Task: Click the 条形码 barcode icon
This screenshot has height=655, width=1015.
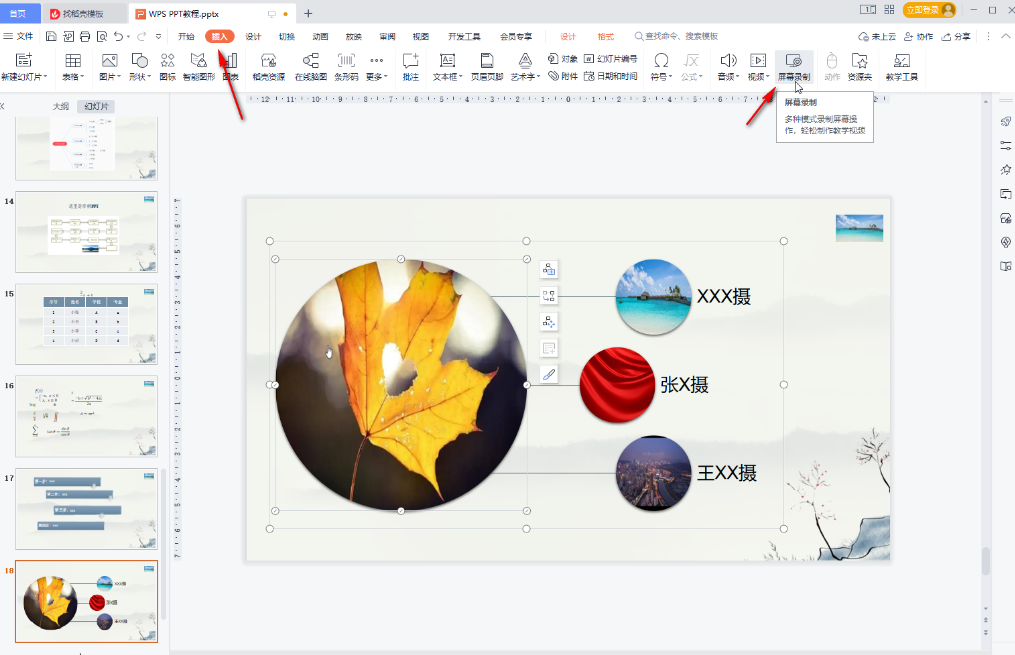Action: point(346,66)
